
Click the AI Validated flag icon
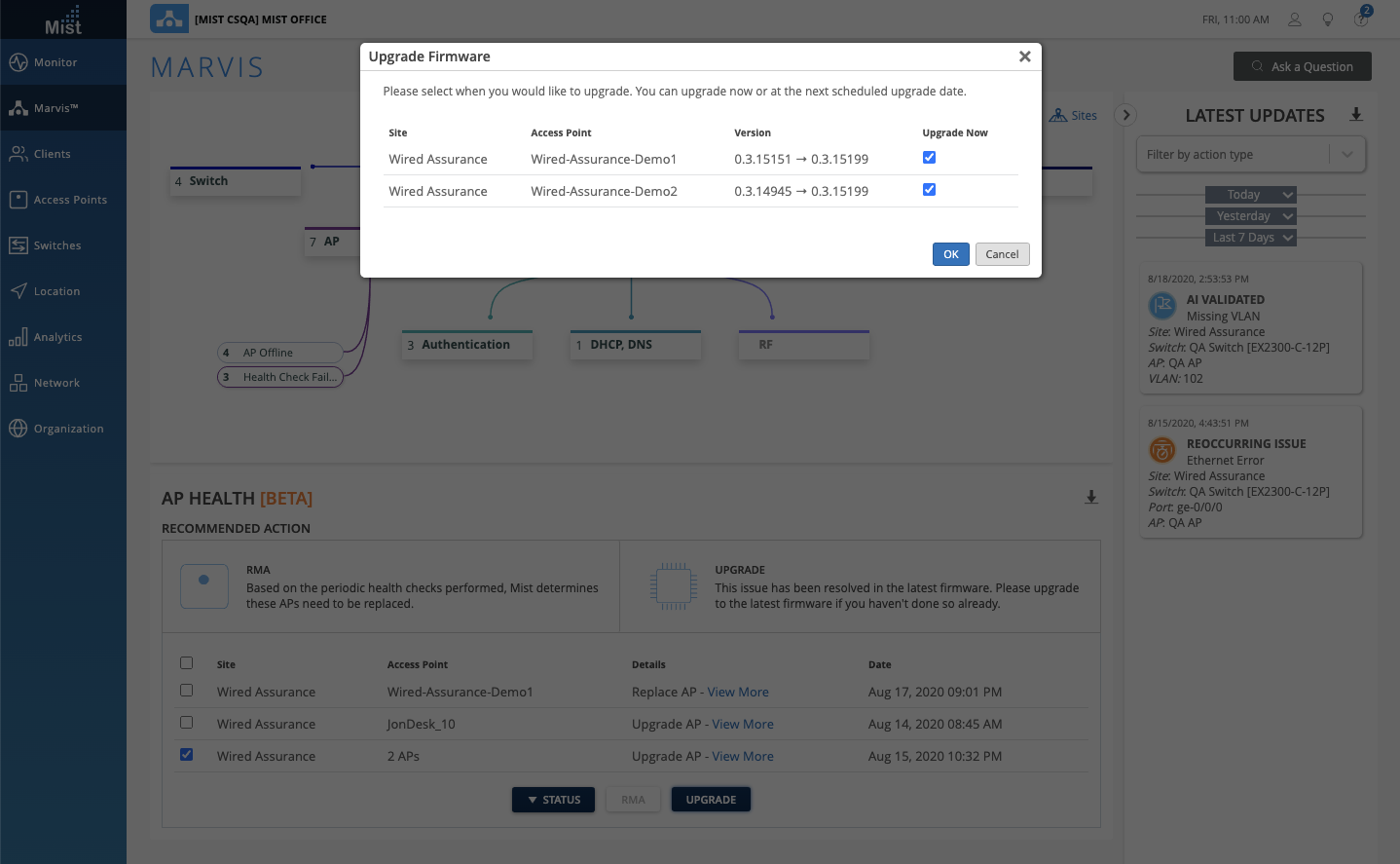tap(1162, 306)
